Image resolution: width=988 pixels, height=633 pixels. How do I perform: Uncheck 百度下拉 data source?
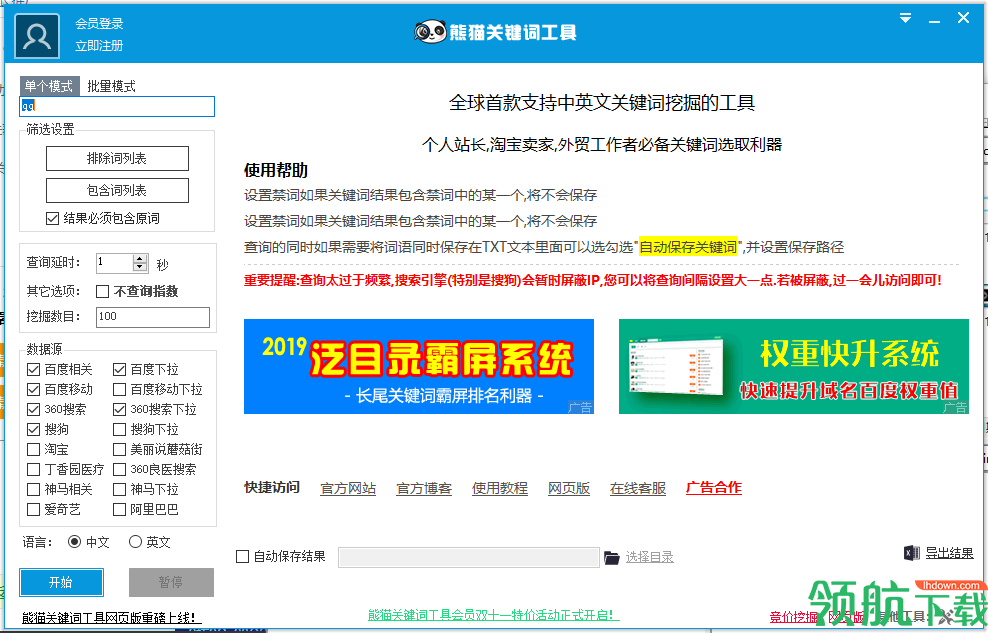pos(120,369)
